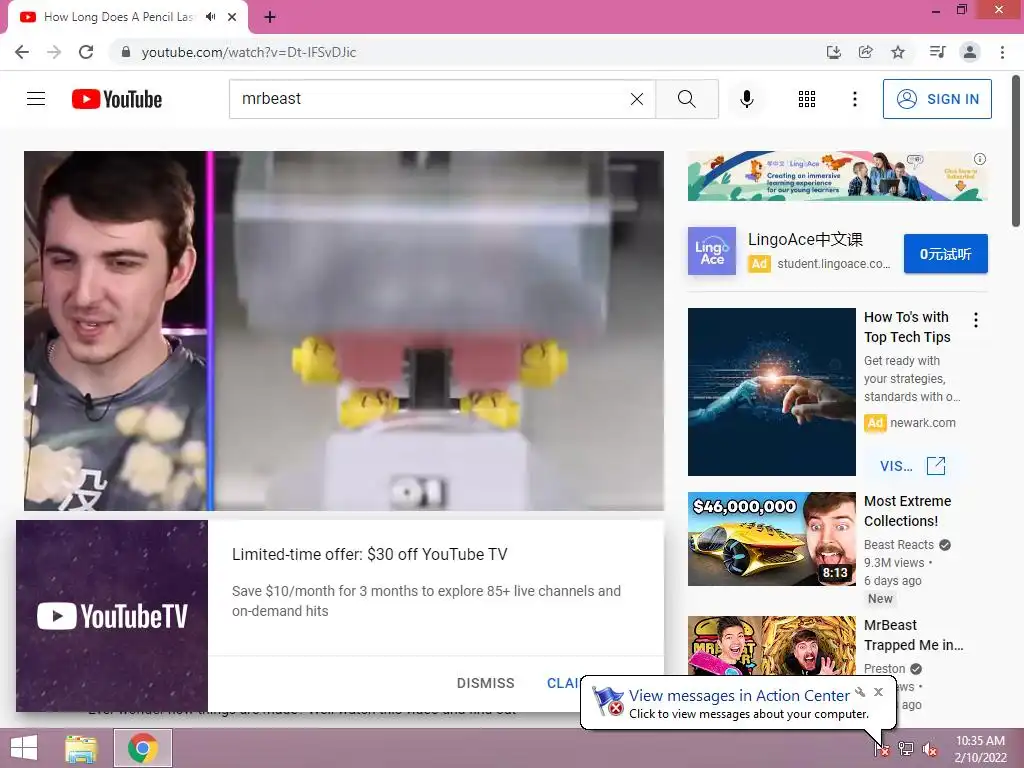Click the SIGN IN button
The height and width of the screenshot is (768, 1024).
(x=937, y=99)
